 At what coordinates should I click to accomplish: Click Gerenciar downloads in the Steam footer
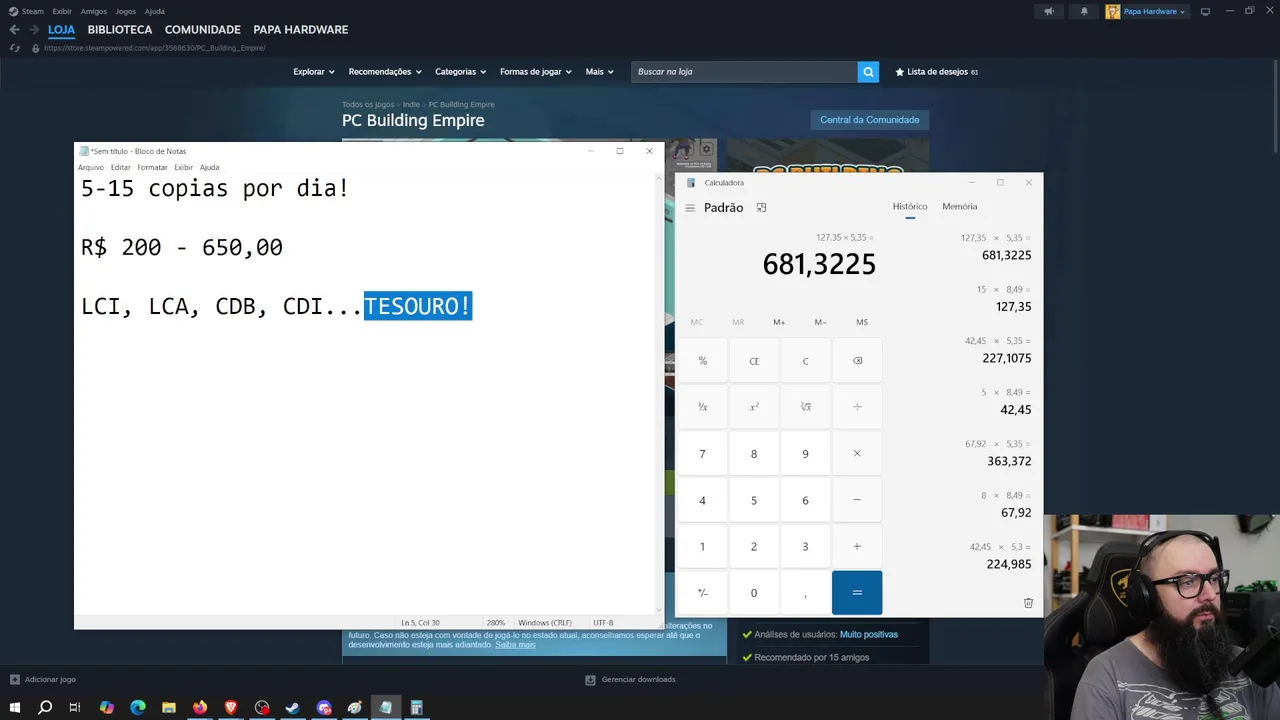[631, 680]
